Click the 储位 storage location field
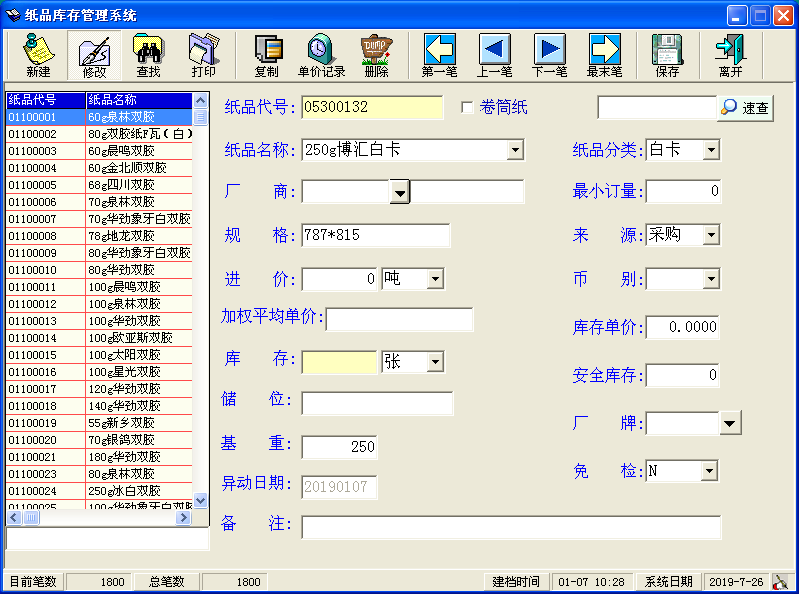The image size is (799, 594). [377, 403]
